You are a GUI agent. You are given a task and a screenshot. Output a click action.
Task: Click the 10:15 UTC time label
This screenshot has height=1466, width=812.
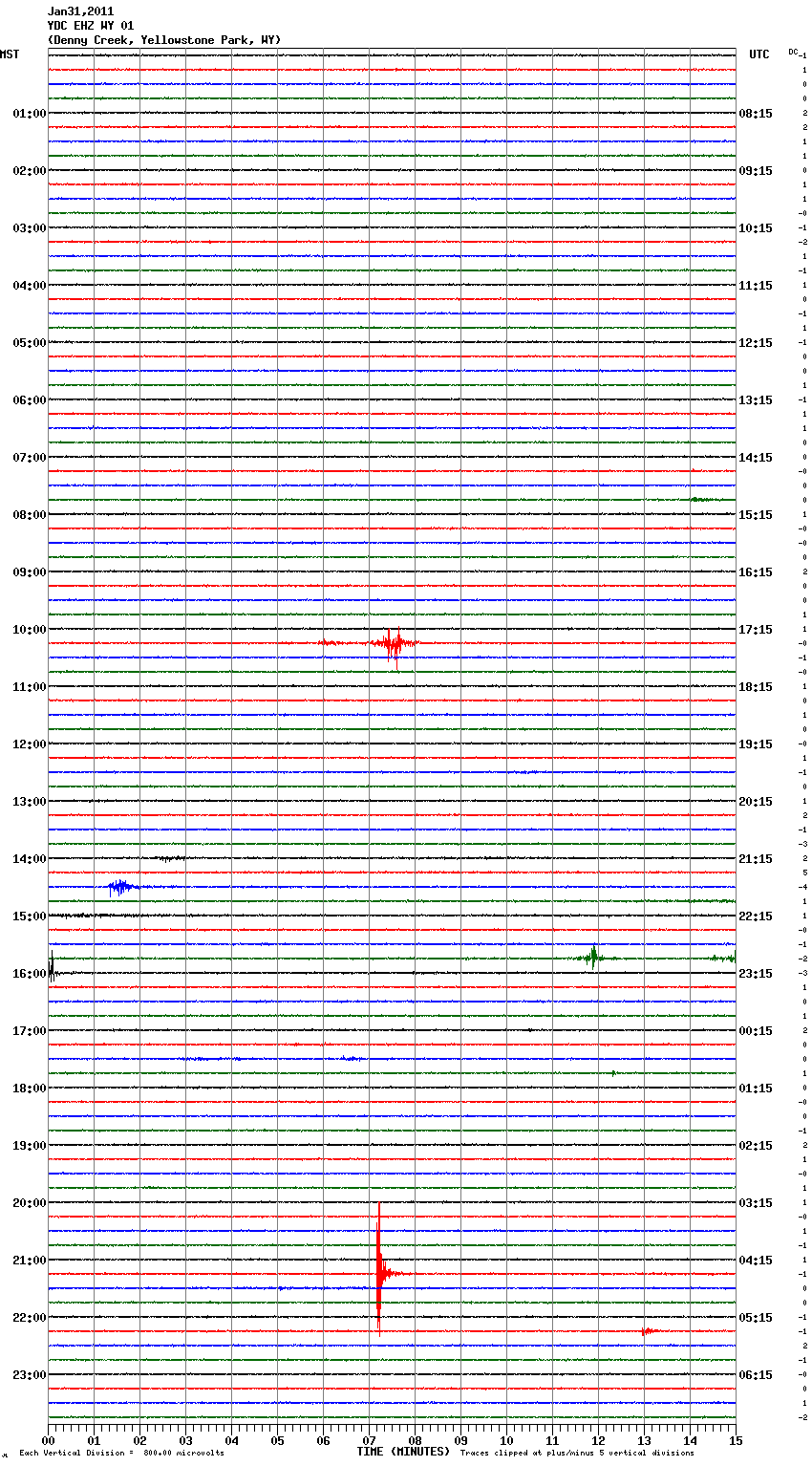[756, 228]
